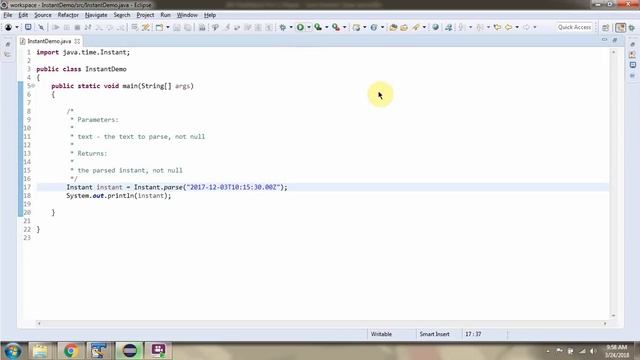Open the dropdown beside New Java Class
Viewport: 640px width, 360px height.
tap(382, 27)
